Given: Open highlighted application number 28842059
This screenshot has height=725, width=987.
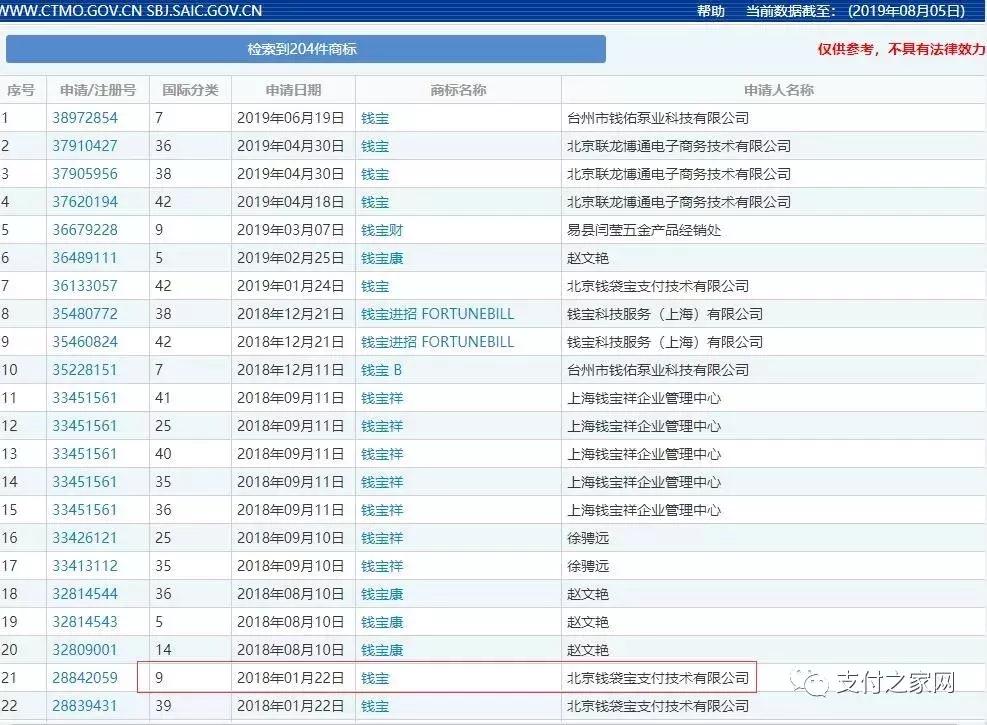Looking at the screenshot, I should click(x=85, y=678).
